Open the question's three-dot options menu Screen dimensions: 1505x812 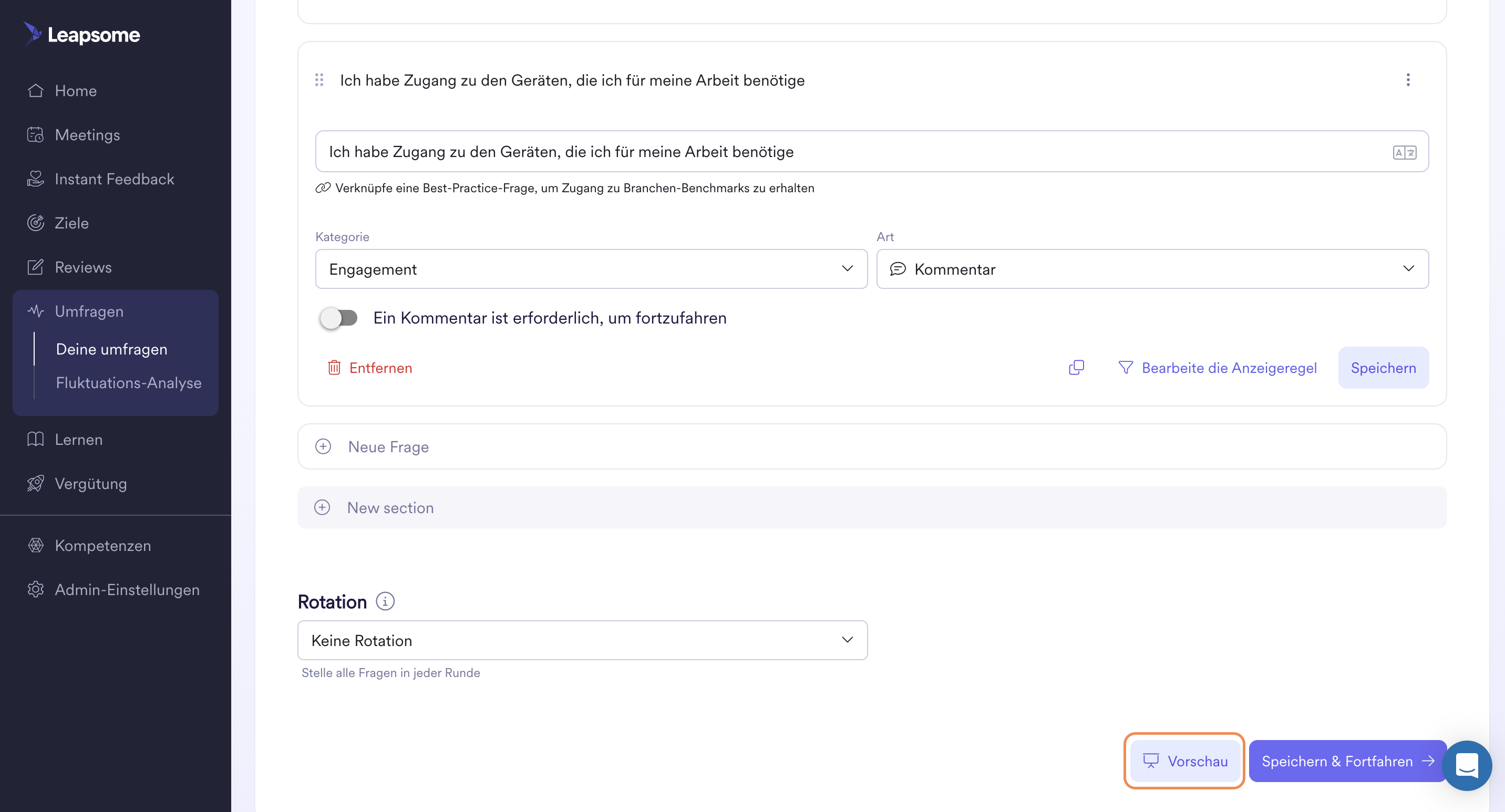point(1408,80)
